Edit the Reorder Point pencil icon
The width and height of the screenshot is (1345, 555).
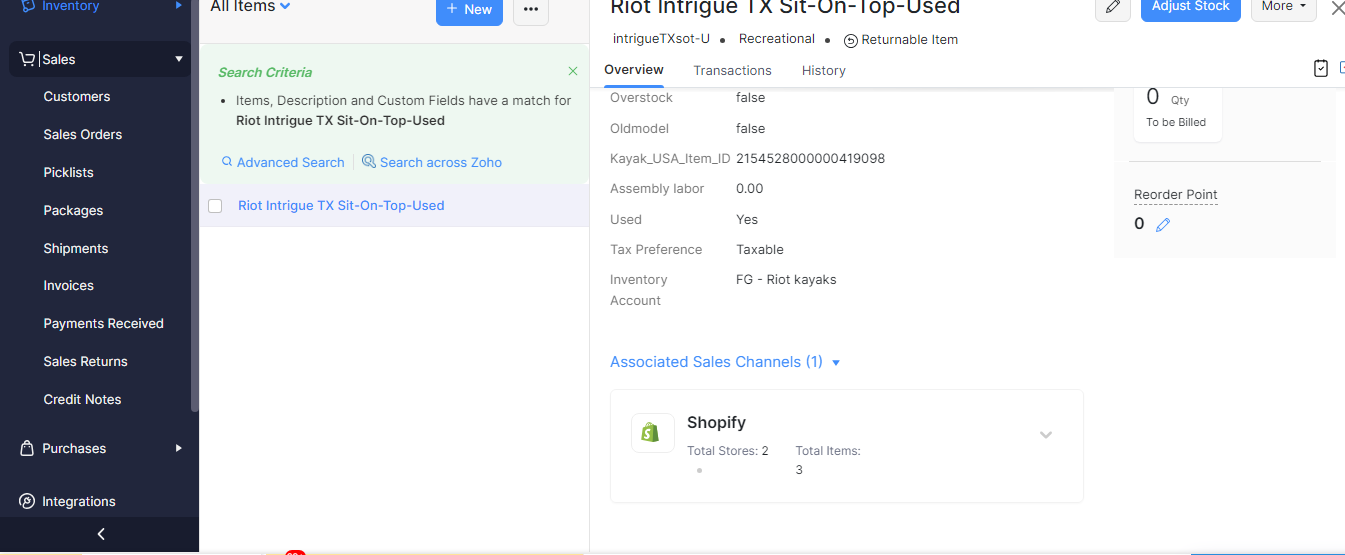(x=1163, y=225)
